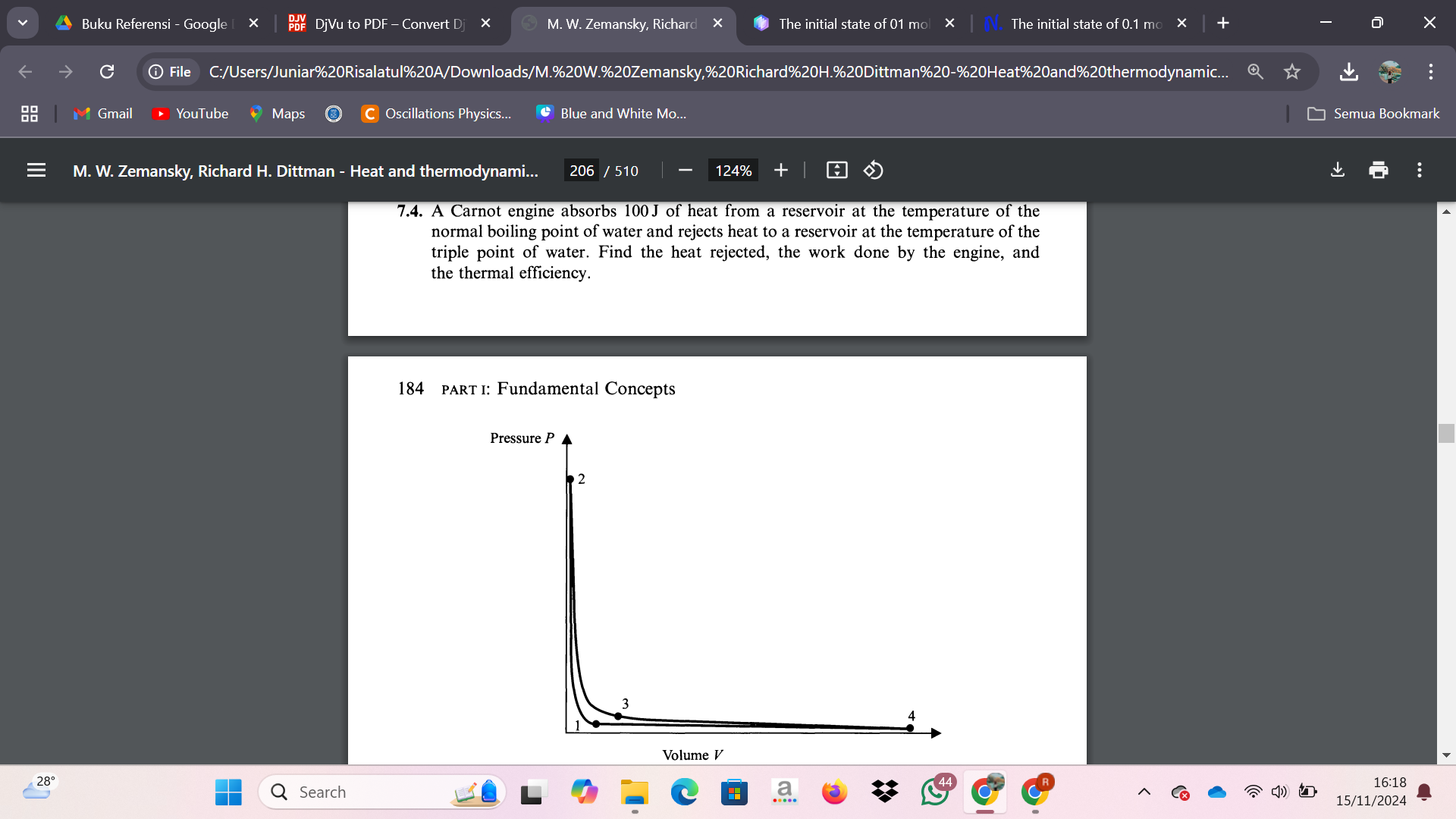
Task: Click the fit-to-page view icon
Action: [x=836, y=170]
